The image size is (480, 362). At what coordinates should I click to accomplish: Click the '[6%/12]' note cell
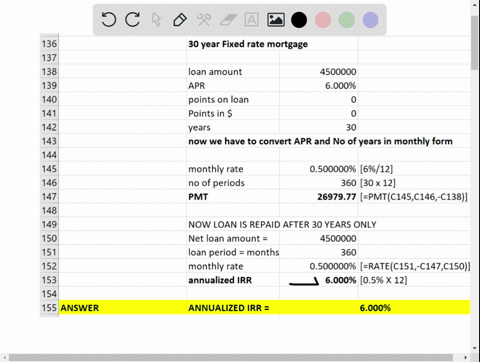pyautogui.click(x=376, y=169)
